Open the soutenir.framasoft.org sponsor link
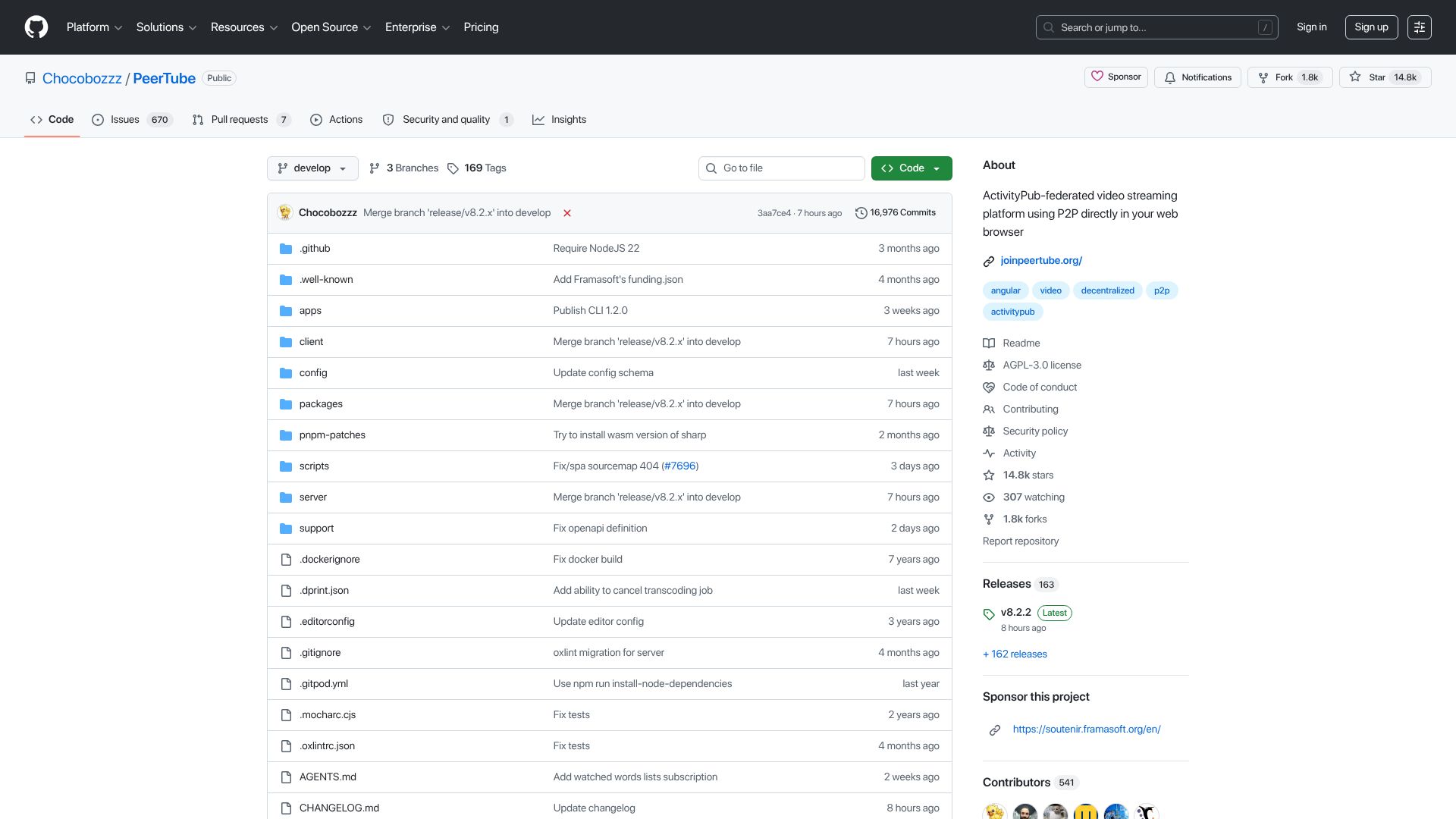1456x819 pixels. click(1086, 730)
